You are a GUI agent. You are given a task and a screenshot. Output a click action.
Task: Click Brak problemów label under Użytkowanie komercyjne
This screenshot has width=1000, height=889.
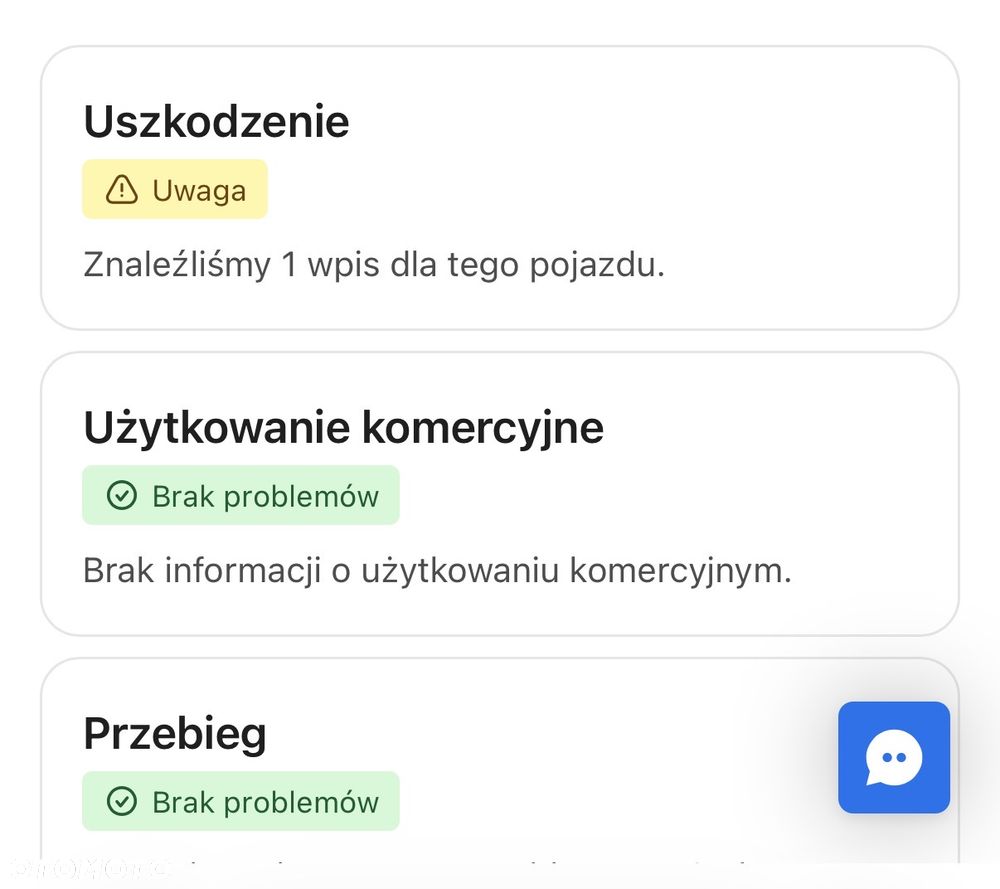[x=265, y=496]
